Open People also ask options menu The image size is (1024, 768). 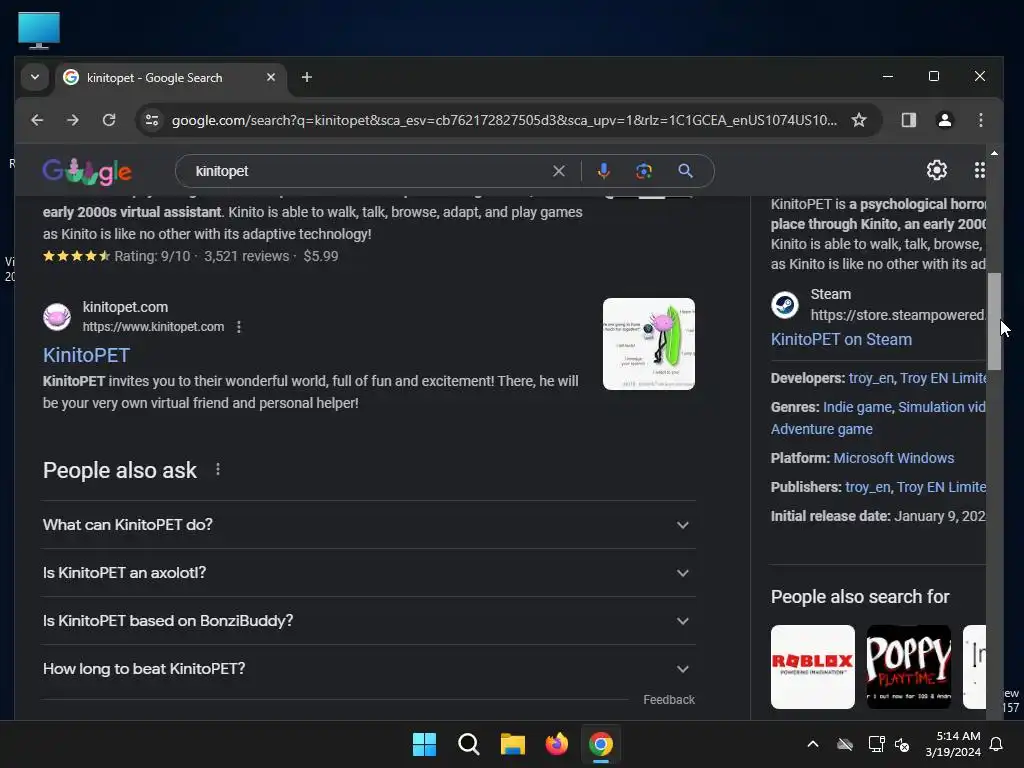pos(218,470)
